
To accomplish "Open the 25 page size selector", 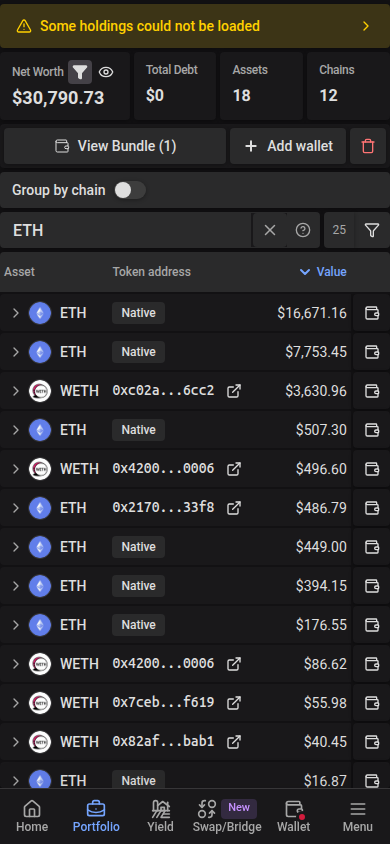I will [x=339, y=230].
